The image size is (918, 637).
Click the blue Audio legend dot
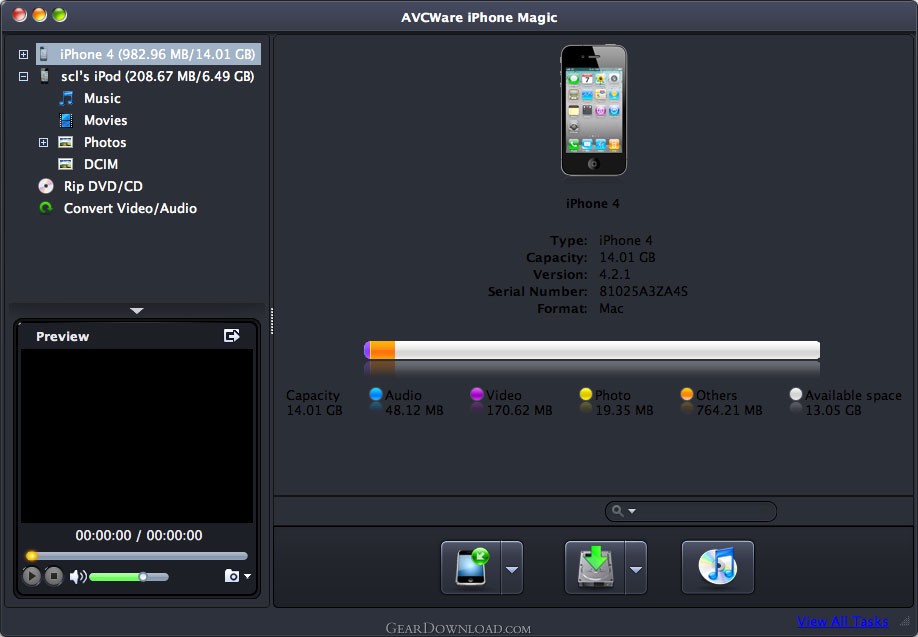coord(376,394)
